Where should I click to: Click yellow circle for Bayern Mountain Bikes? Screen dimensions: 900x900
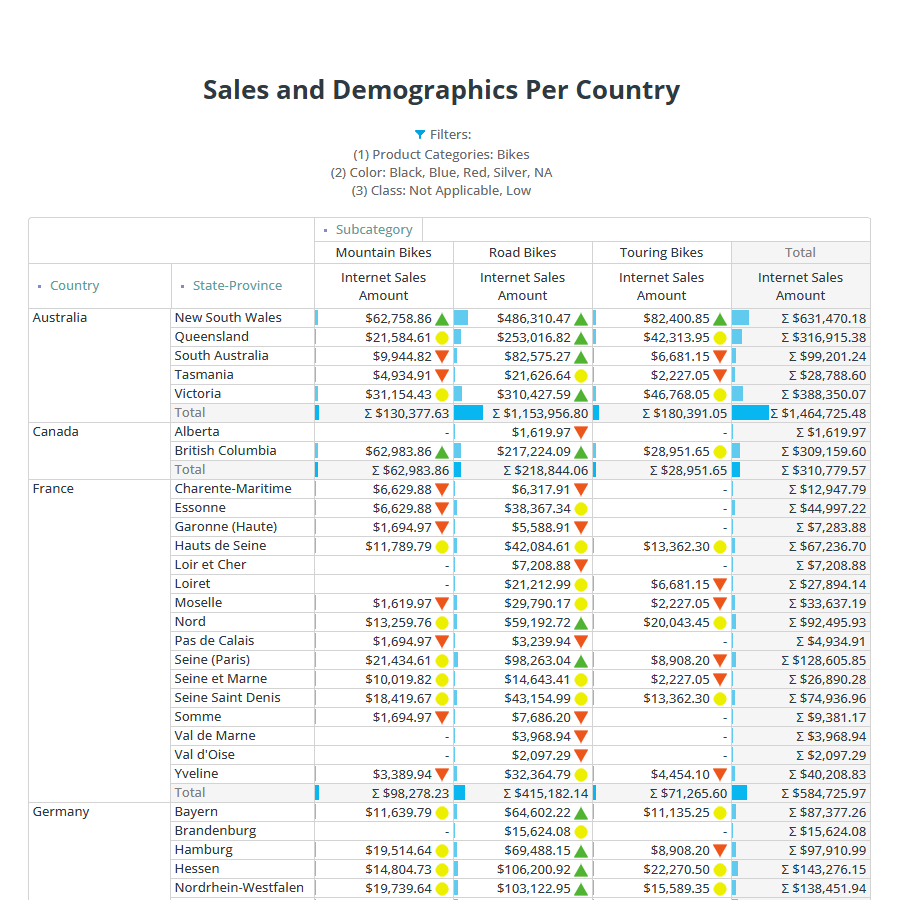click(442, 813)
